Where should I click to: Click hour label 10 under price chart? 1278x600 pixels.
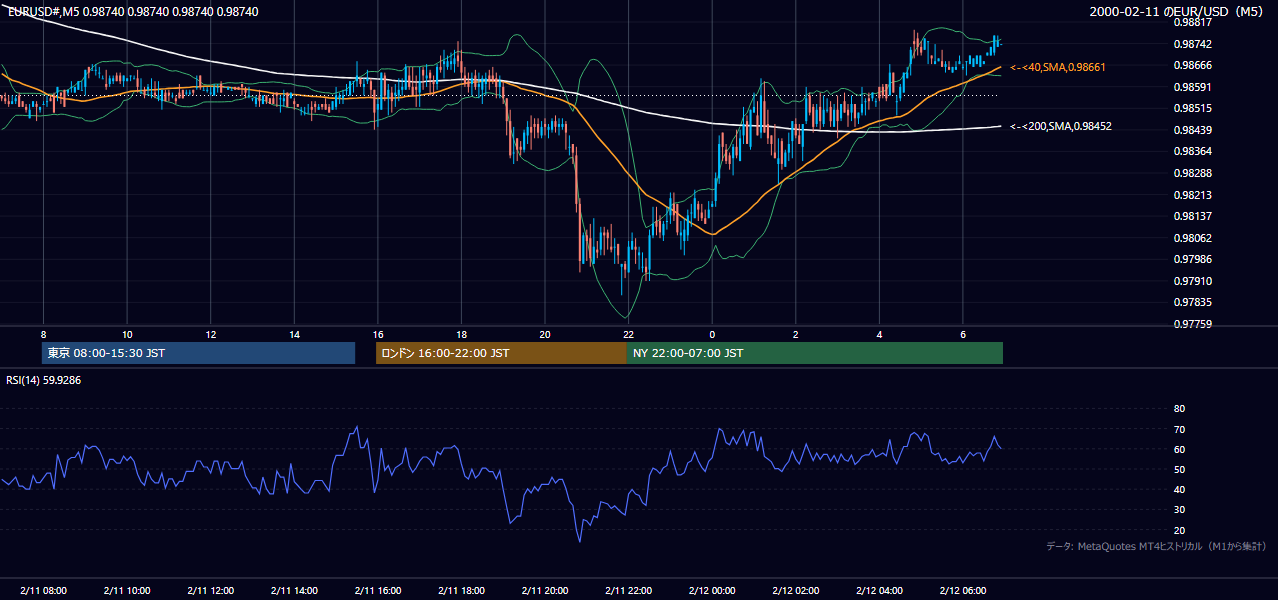pyautogui.click(x=127, y=334)
